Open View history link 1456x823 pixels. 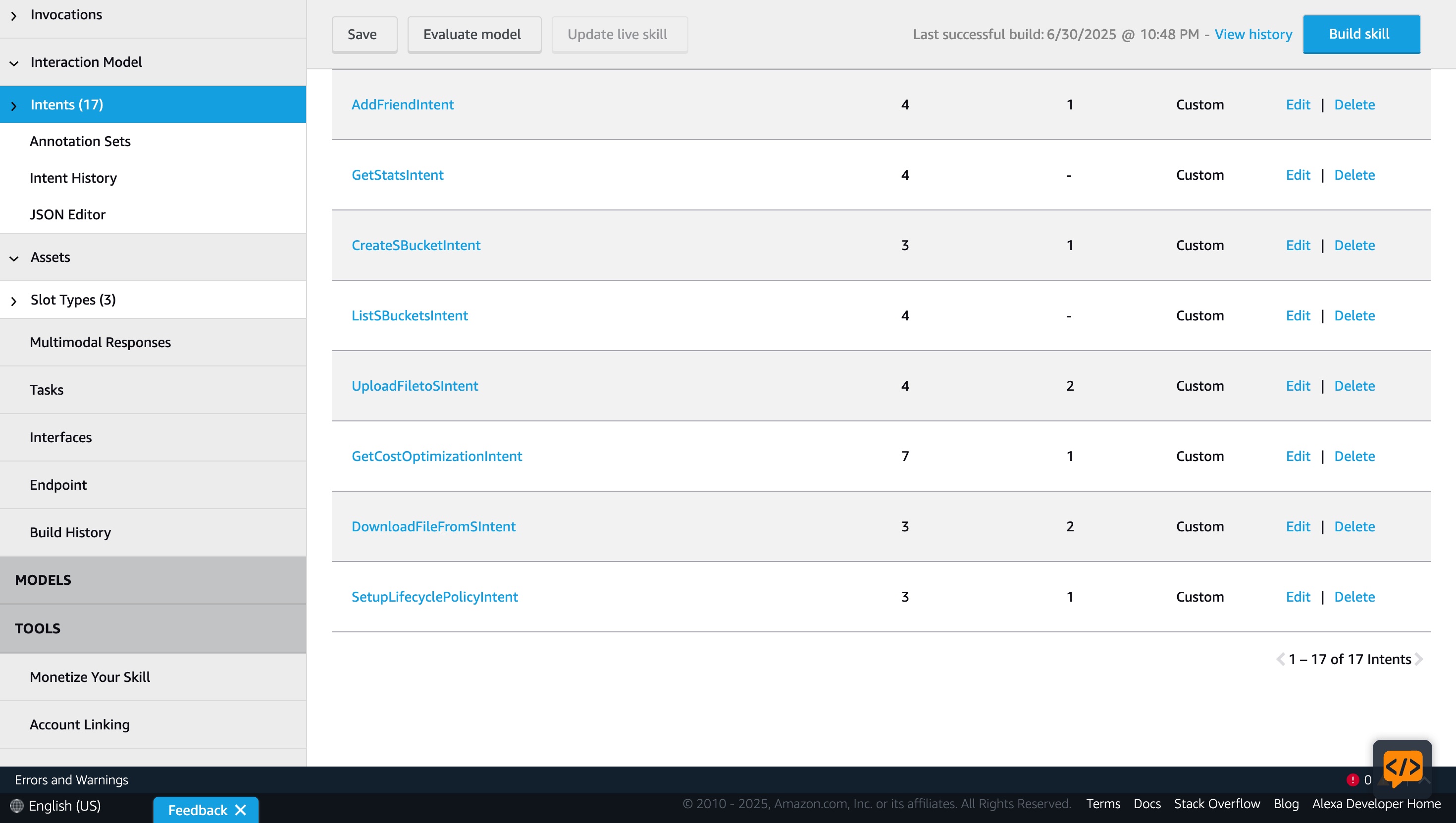[1253, 35]
